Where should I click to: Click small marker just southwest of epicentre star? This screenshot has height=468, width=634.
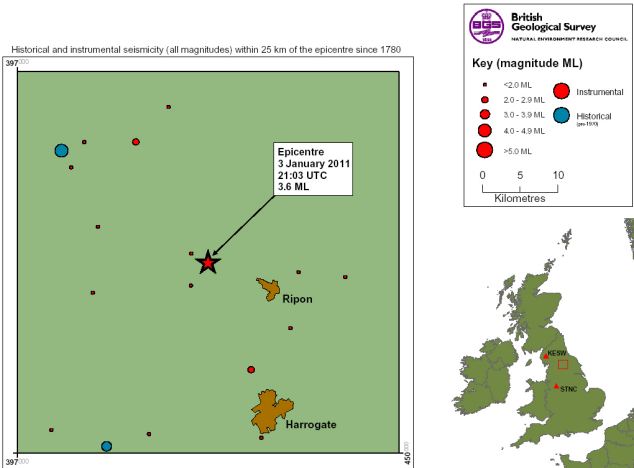[191, 286]
